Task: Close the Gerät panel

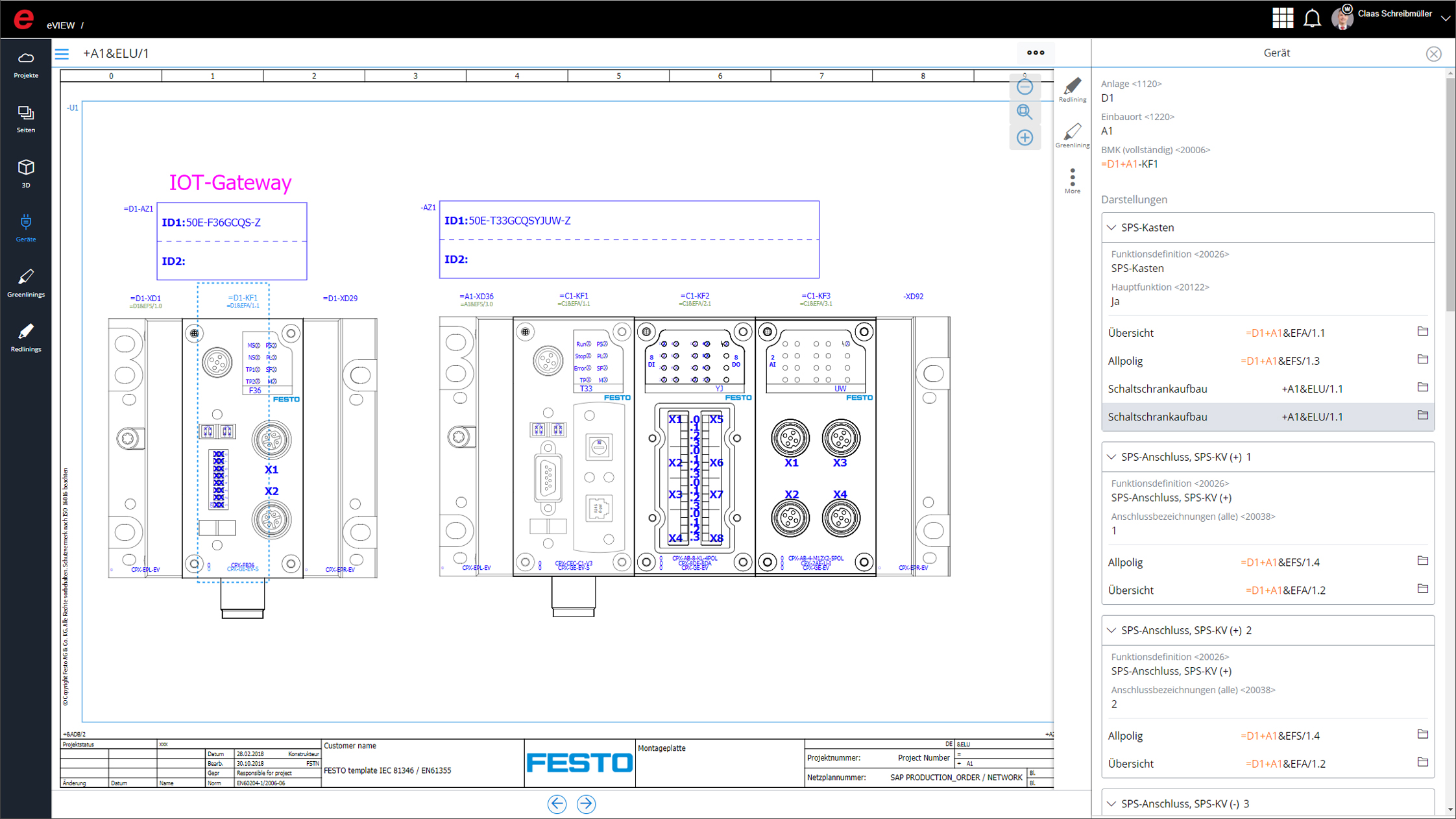Action: (x=1433, y=54)
